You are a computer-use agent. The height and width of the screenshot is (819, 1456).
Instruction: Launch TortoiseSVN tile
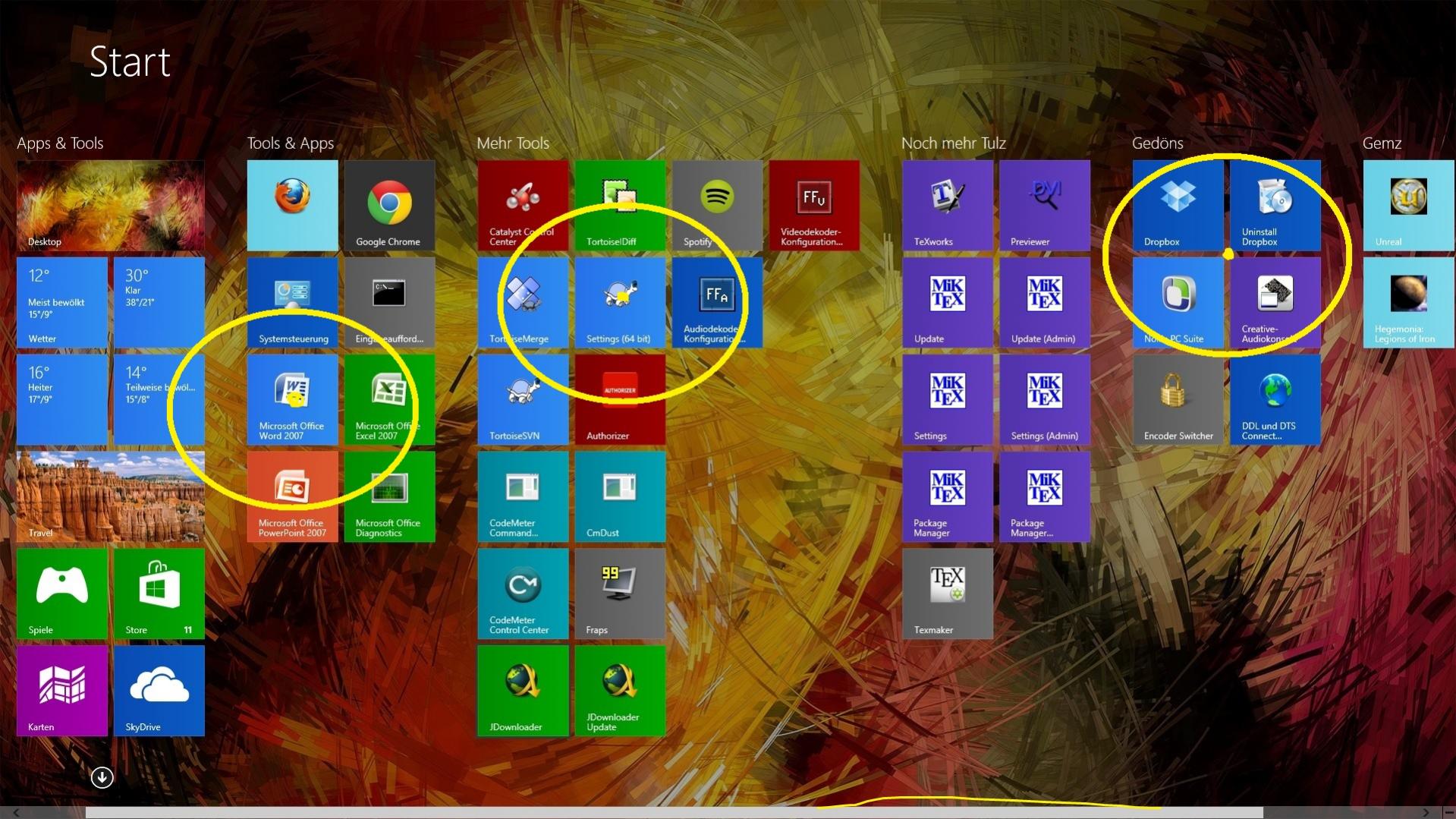[523, 399]
